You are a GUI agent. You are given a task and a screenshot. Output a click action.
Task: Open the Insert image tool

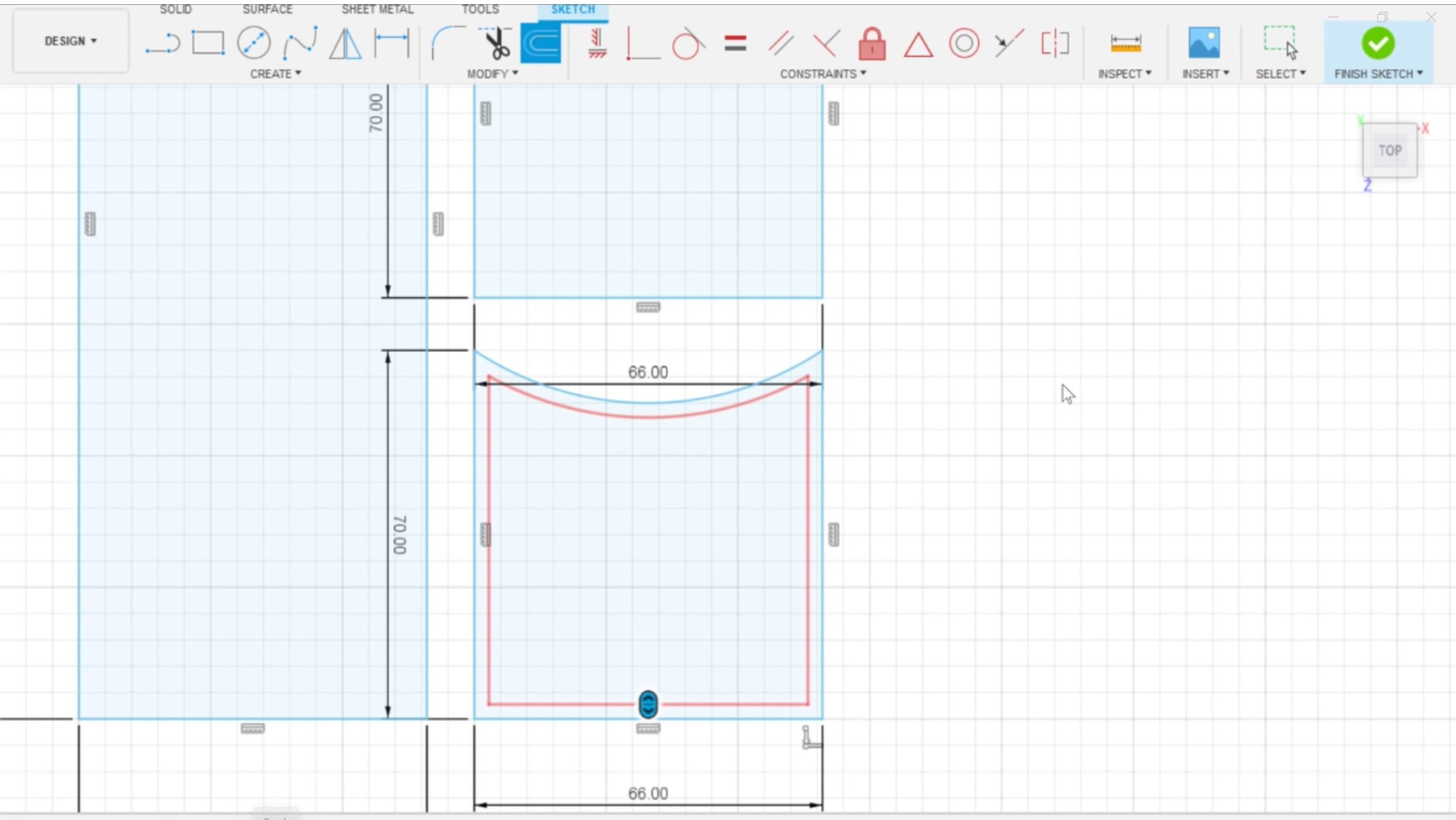click(x=1204, y=43)
